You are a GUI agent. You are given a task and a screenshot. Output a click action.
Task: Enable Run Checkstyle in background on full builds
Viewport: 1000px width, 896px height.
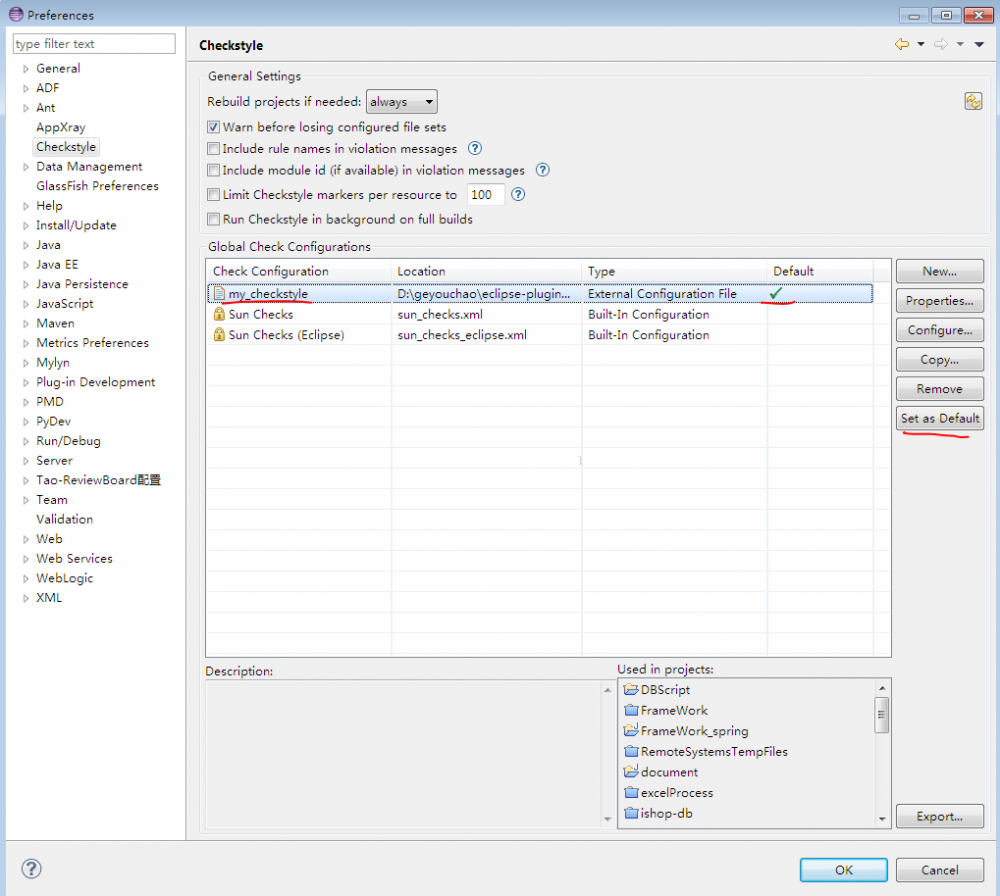(x=214, y=219)
